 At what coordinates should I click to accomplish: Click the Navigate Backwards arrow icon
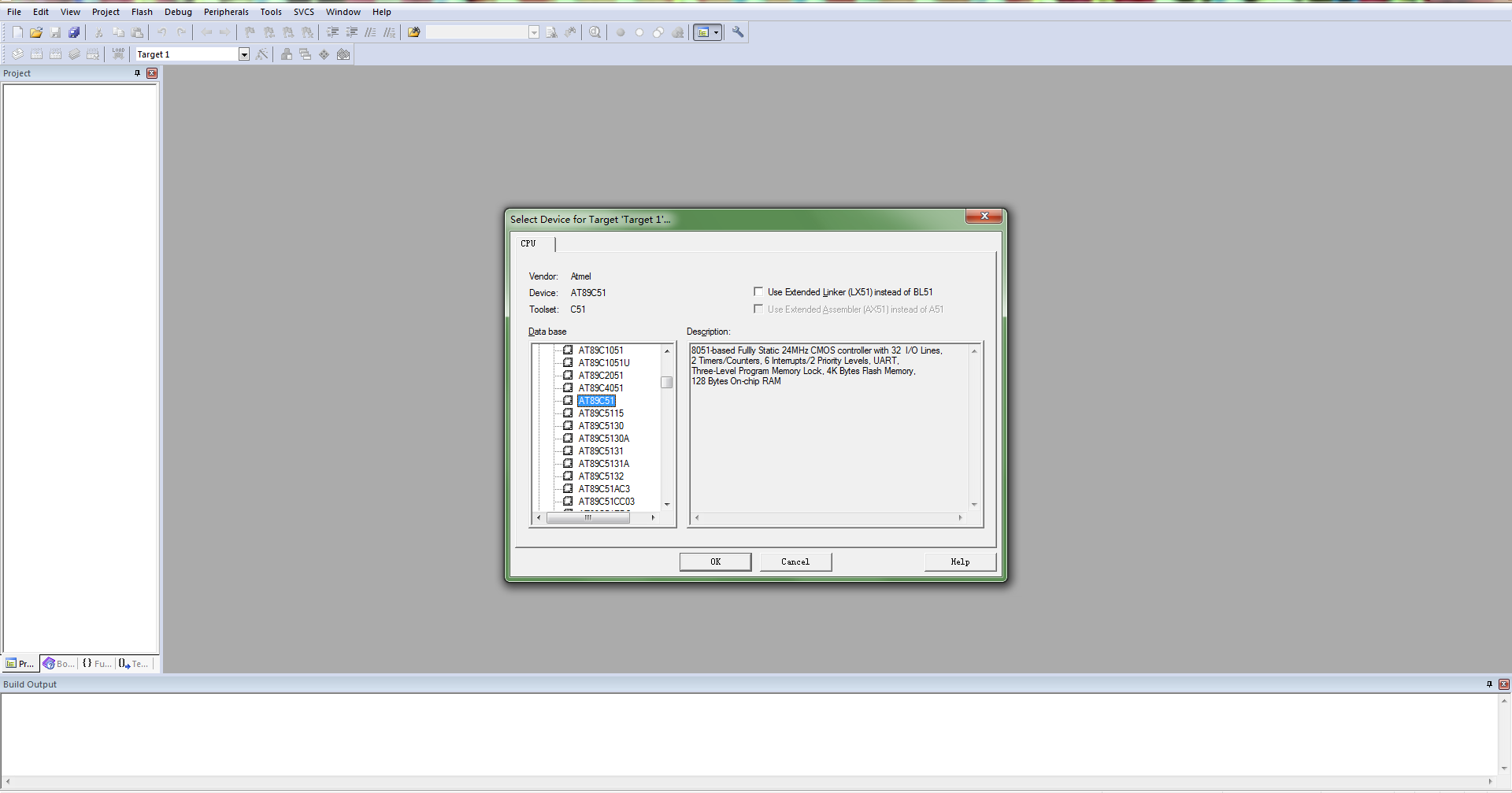(x=206, y=32)
